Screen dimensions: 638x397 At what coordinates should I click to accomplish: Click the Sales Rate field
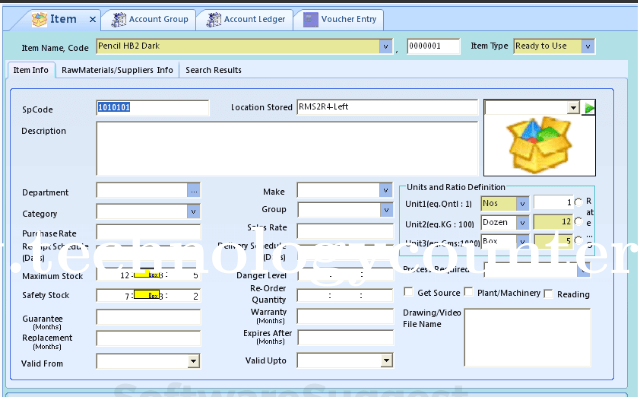[345, 231]
